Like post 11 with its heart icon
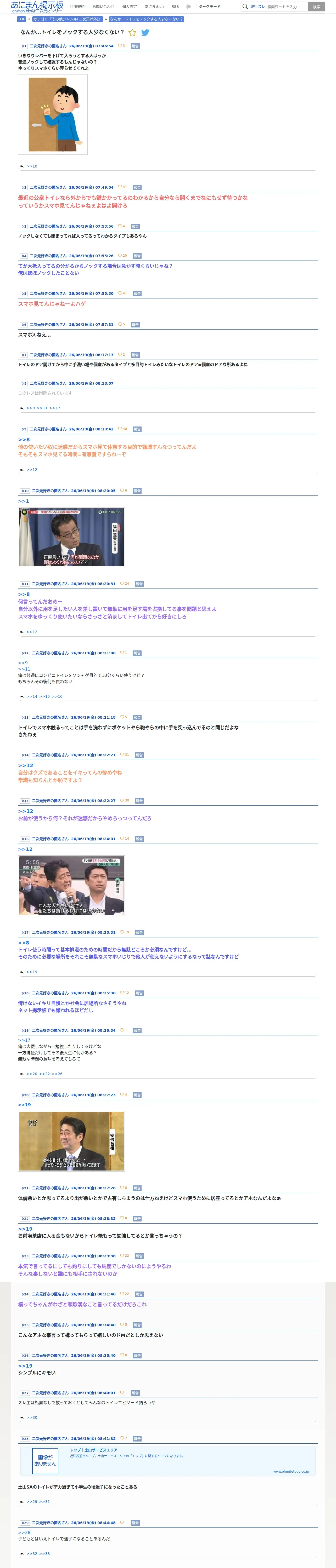The width and height of the screenshot is (336, 1568). pos(122,584)
